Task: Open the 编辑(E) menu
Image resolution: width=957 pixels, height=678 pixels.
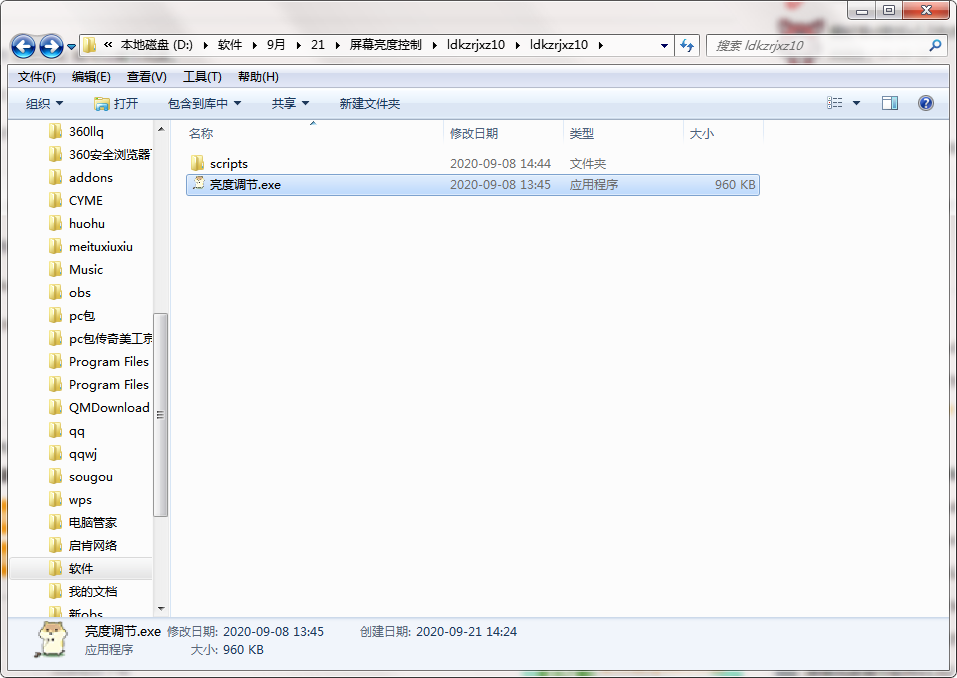Action: [91, 77]
